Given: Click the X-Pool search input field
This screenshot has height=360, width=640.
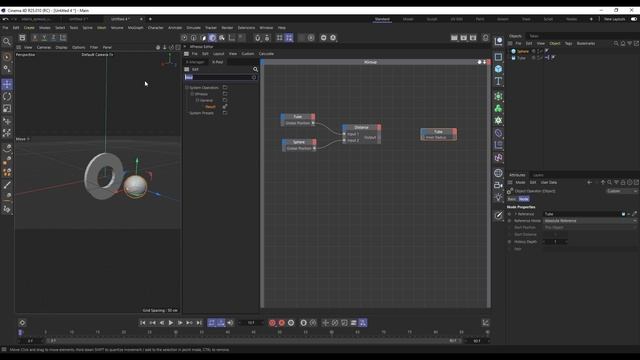Looking at the screenshot, I should [x=220, y=77].
